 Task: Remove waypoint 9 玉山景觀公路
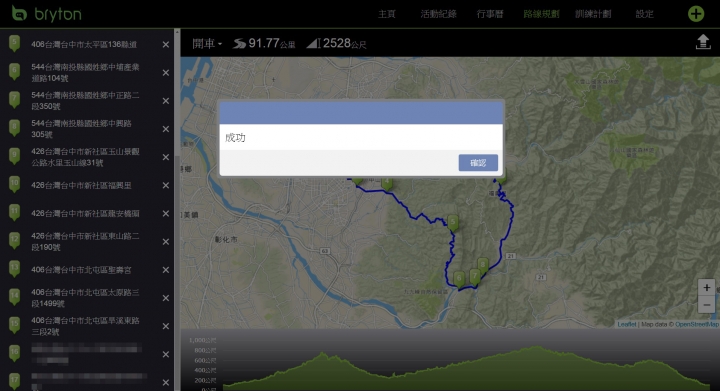(166, 157)
